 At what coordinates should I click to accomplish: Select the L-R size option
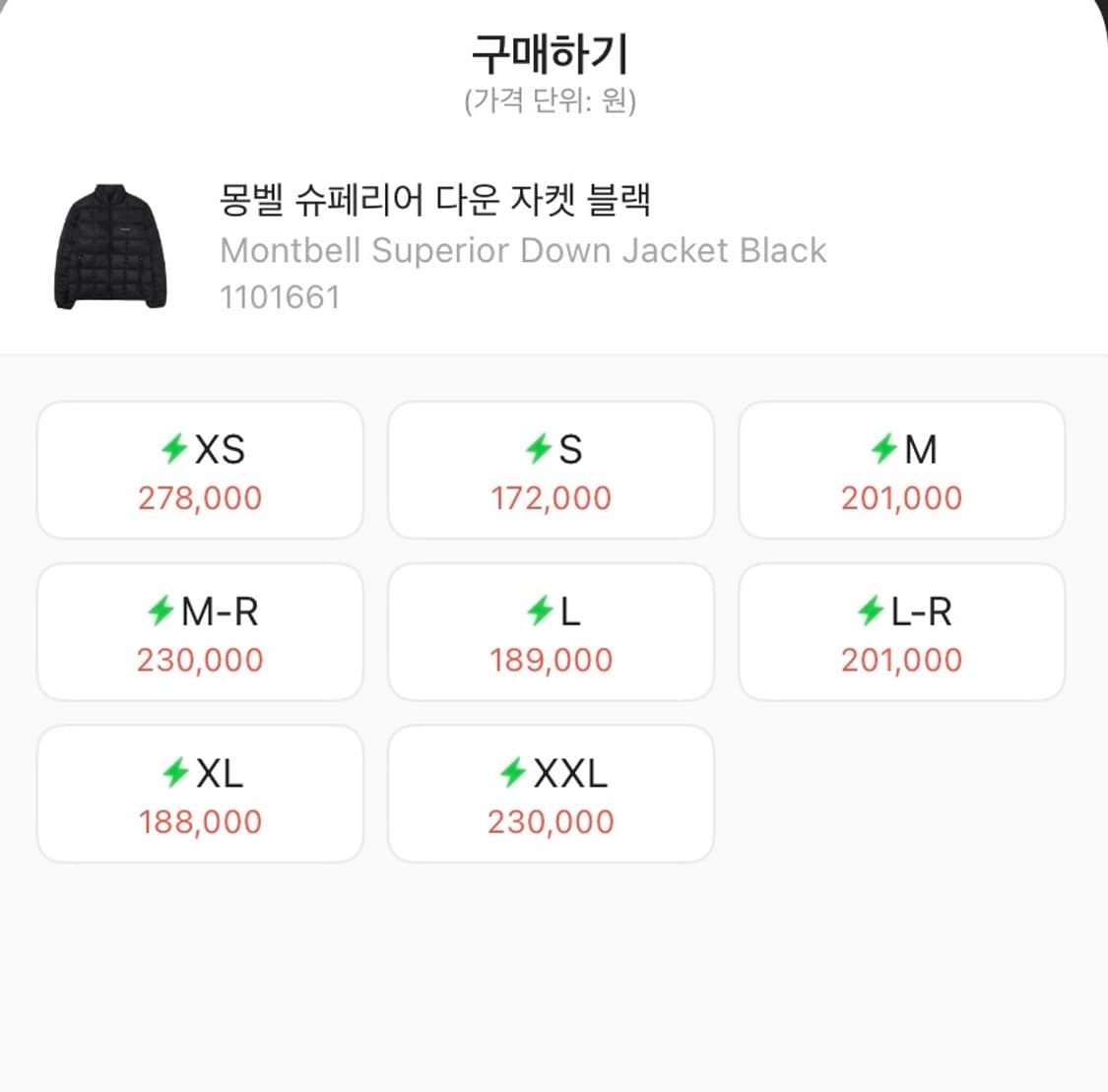(901, 632)
